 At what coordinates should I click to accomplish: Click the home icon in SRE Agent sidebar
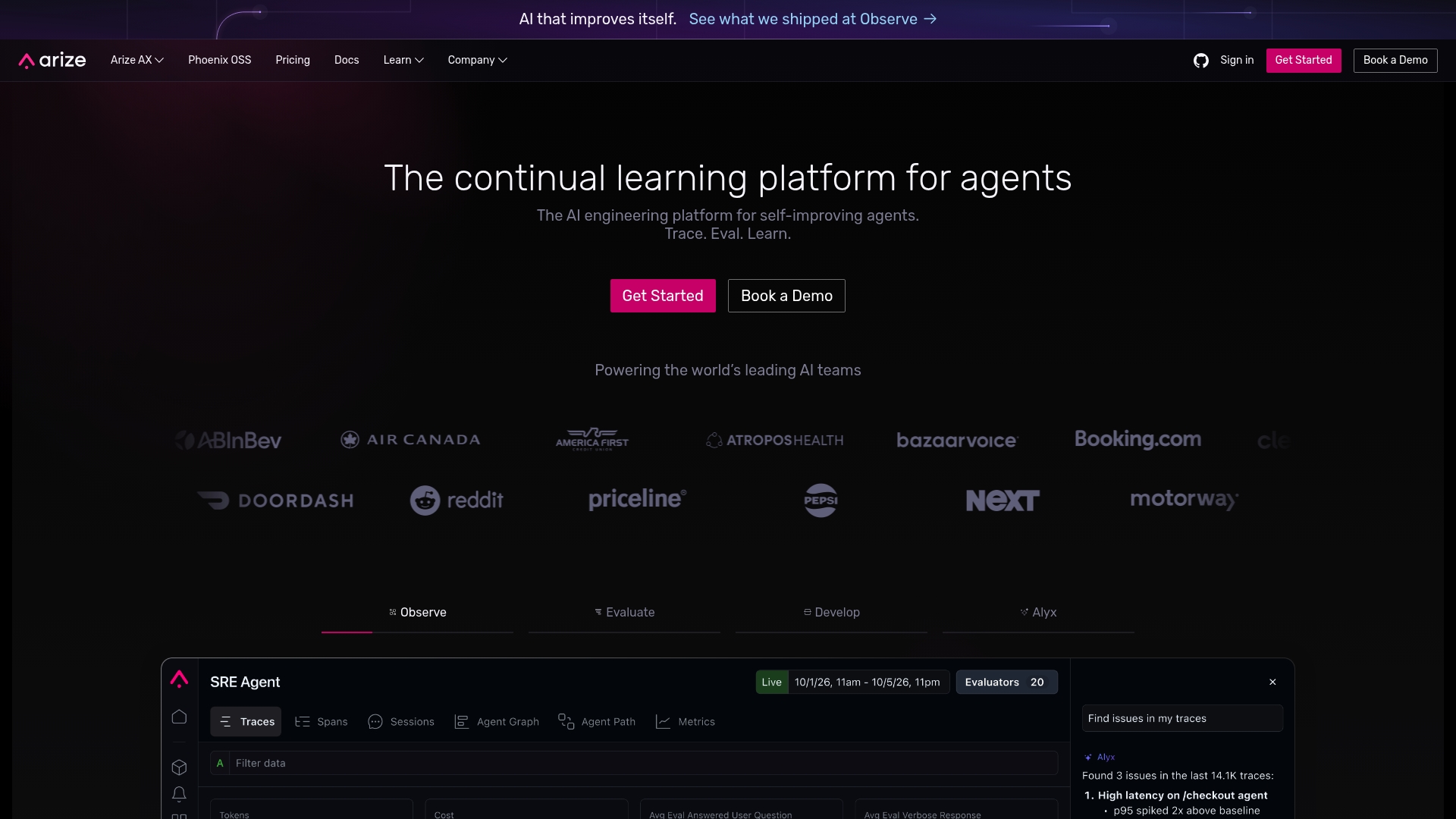coord(179,717)
